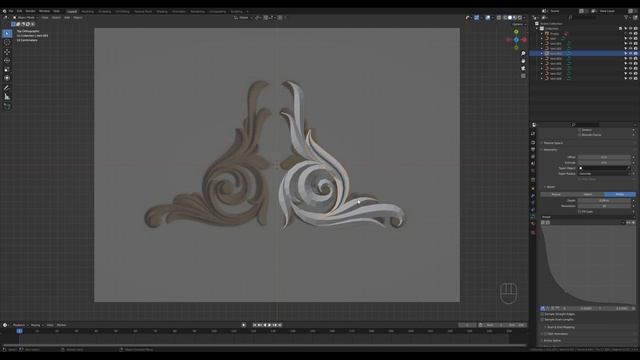The height and width of the screenshot is (360, 640).
Task: Collapse the Geometry panel
Action: coord(550,150)
